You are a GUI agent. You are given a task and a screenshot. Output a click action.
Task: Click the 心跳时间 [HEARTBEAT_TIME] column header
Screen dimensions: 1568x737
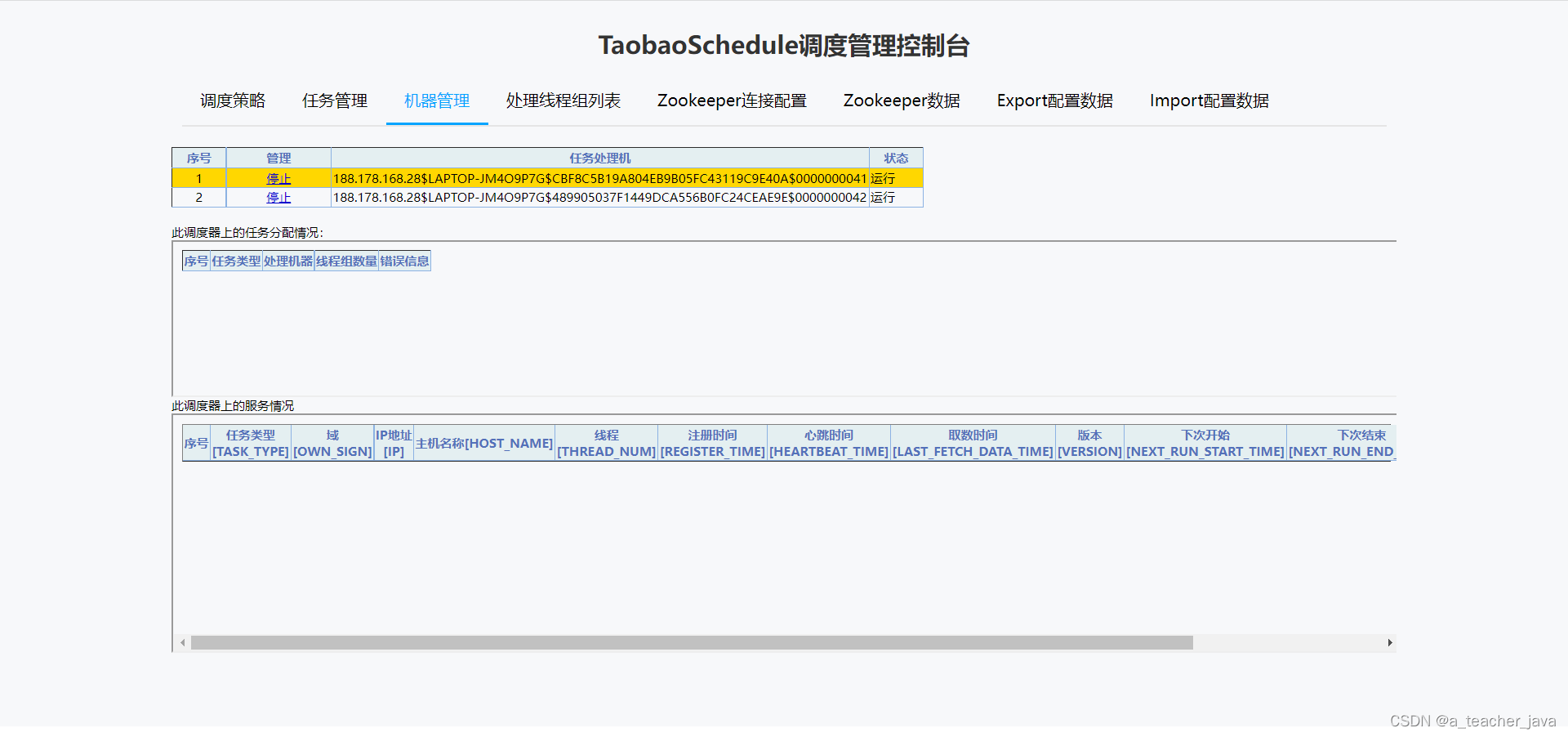point(829,443)
